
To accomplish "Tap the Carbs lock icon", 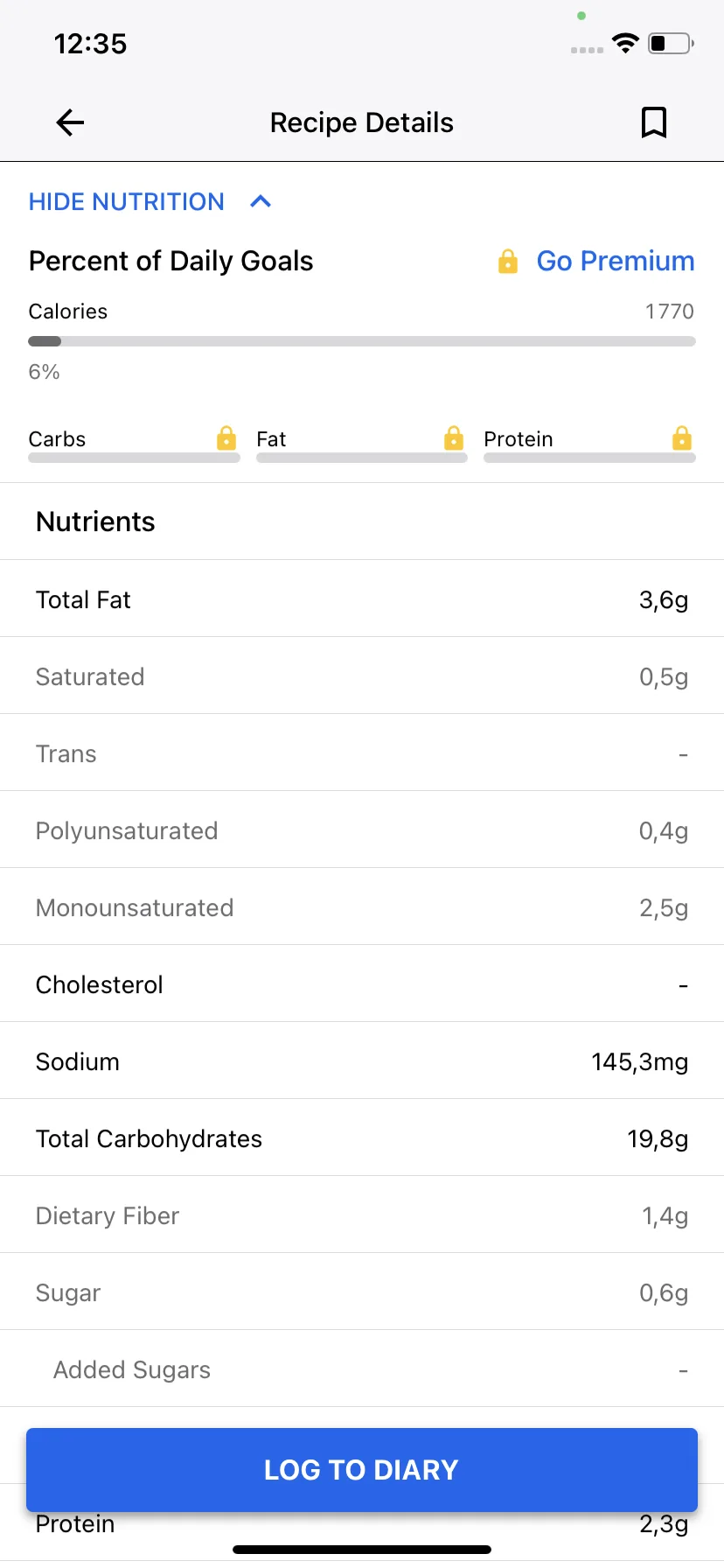I will (226, 437).
